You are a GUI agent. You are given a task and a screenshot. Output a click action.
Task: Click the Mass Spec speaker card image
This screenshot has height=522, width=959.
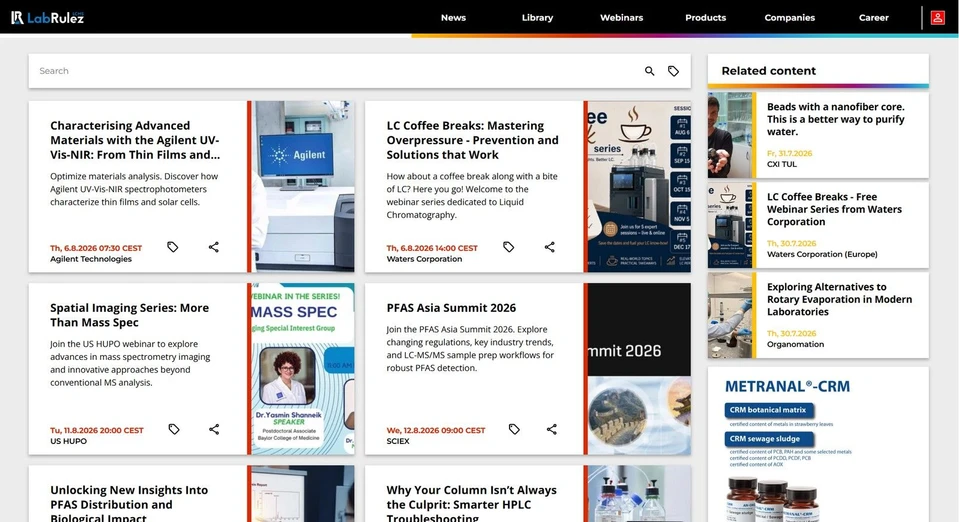303,369
